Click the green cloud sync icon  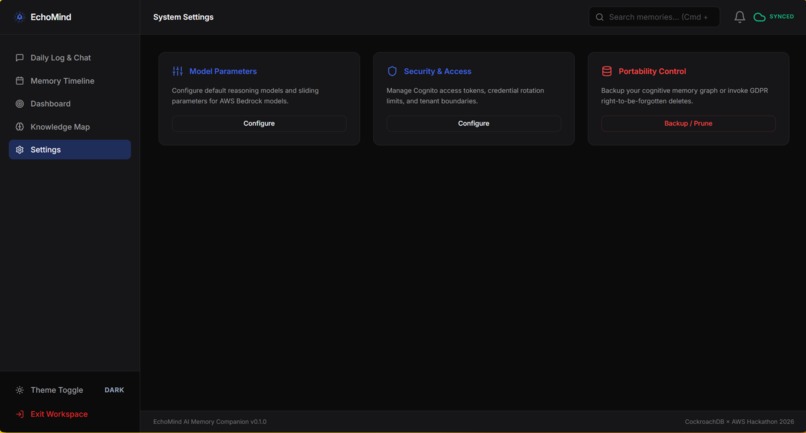tap(759, 17)
